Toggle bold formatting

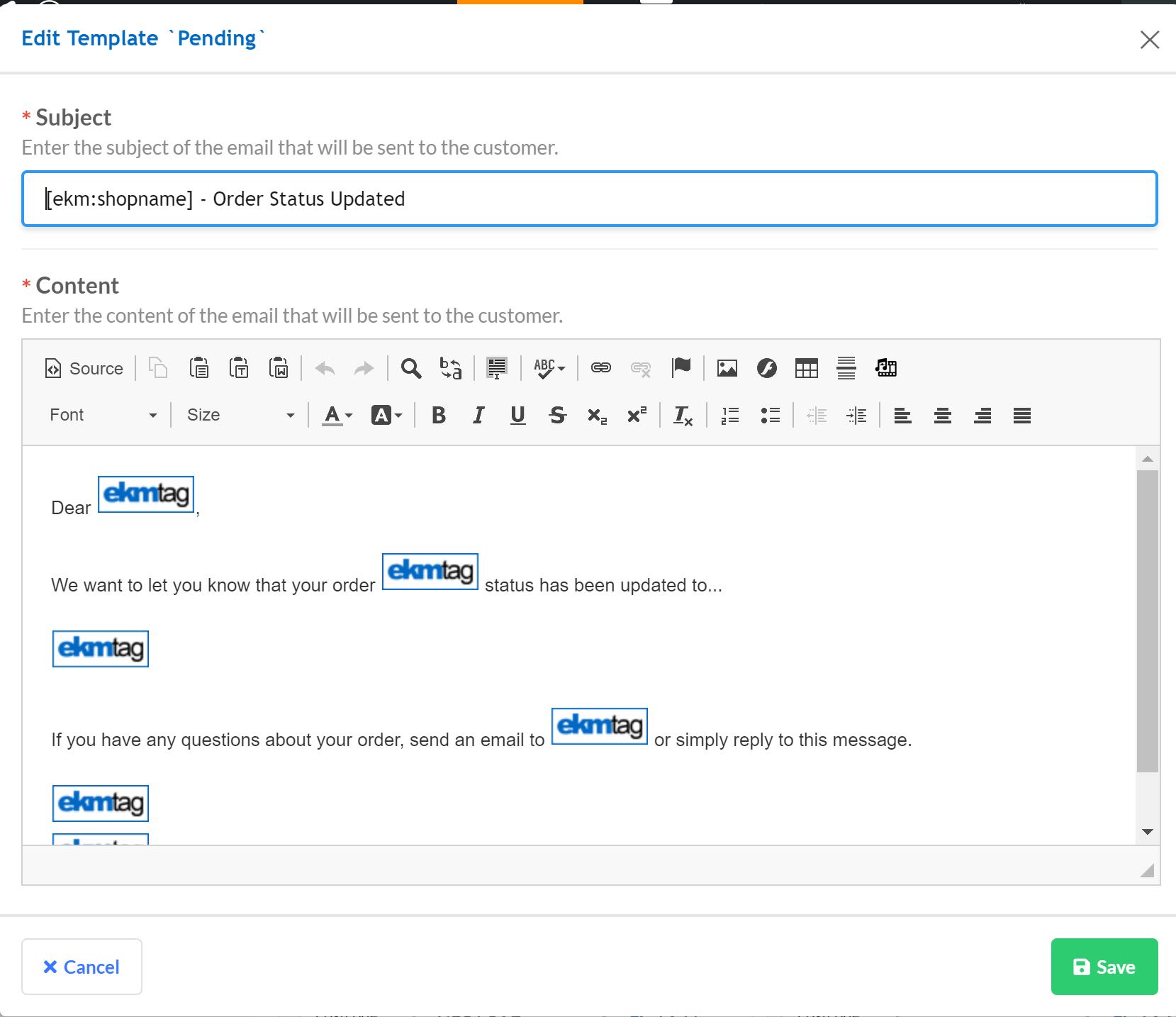tap(438, 416)
